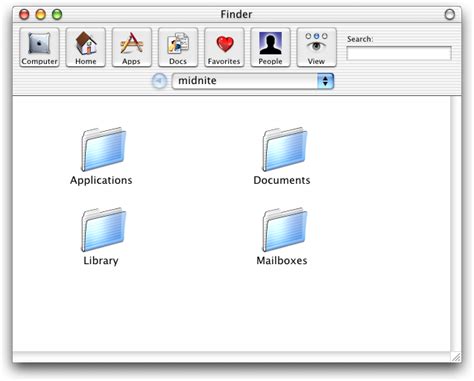The width and height of the screenshot is (474, 381).
Task: Minimize Finder window with yellow button
Action: [41, 14]
